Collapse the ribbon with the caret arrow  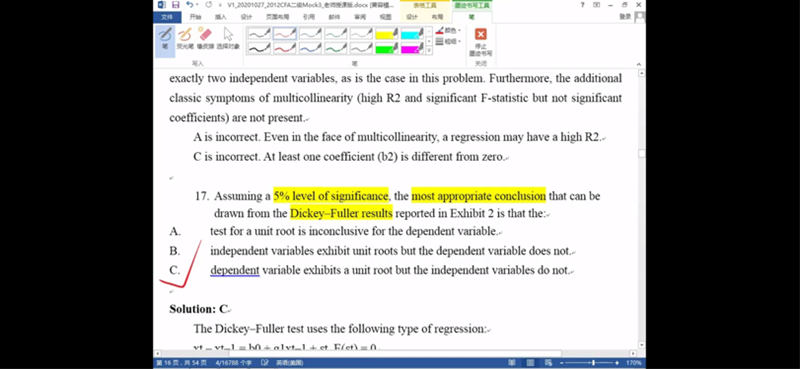pos(638,64)
